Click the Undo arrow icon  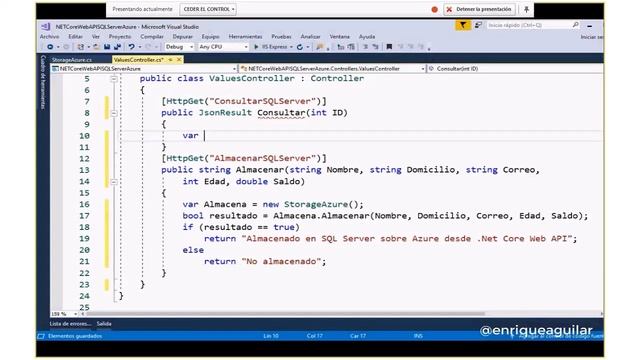[131, 47]
